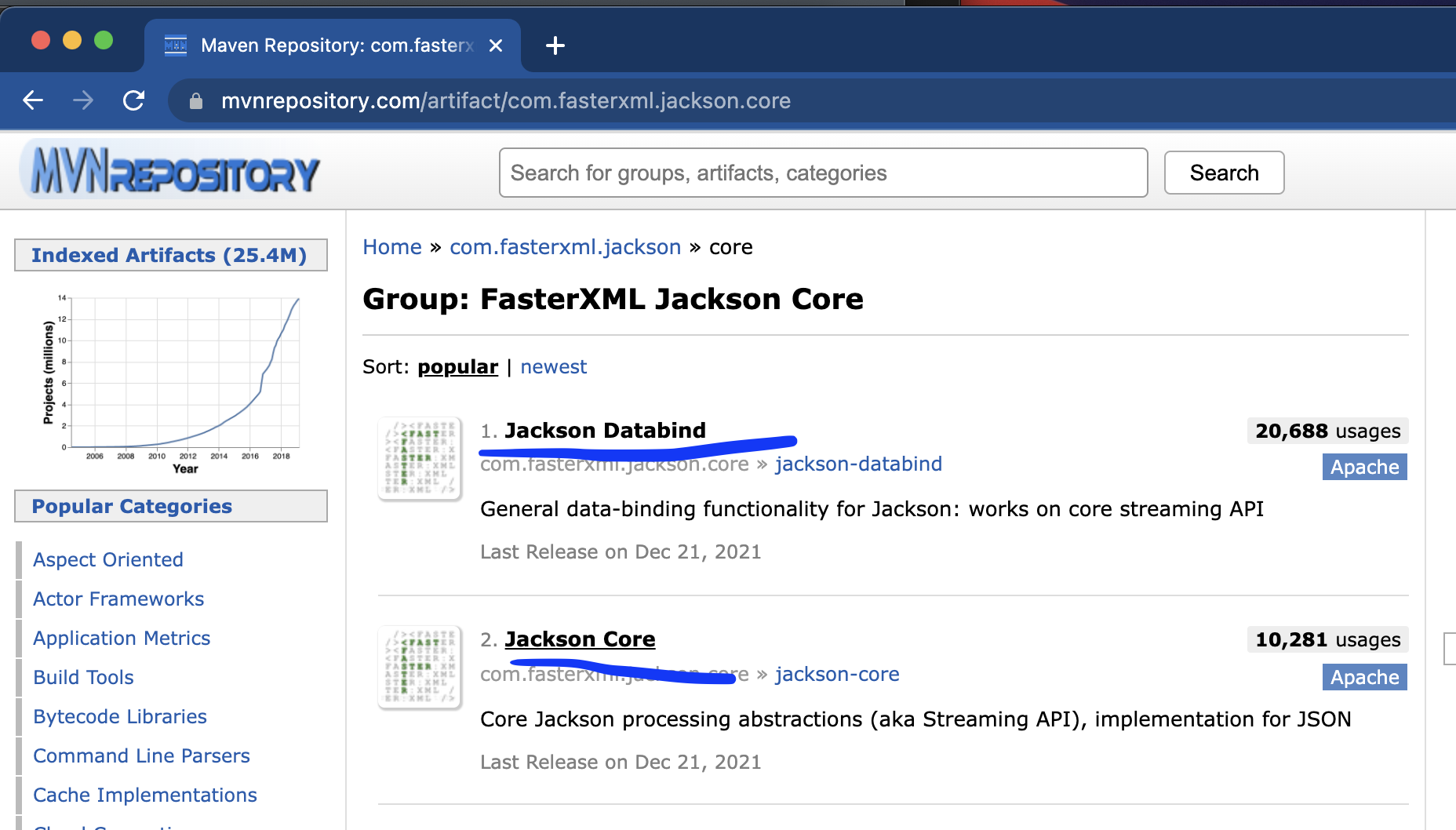Click the Search button
1456x830 pixels.
[x=1224, y=173]
